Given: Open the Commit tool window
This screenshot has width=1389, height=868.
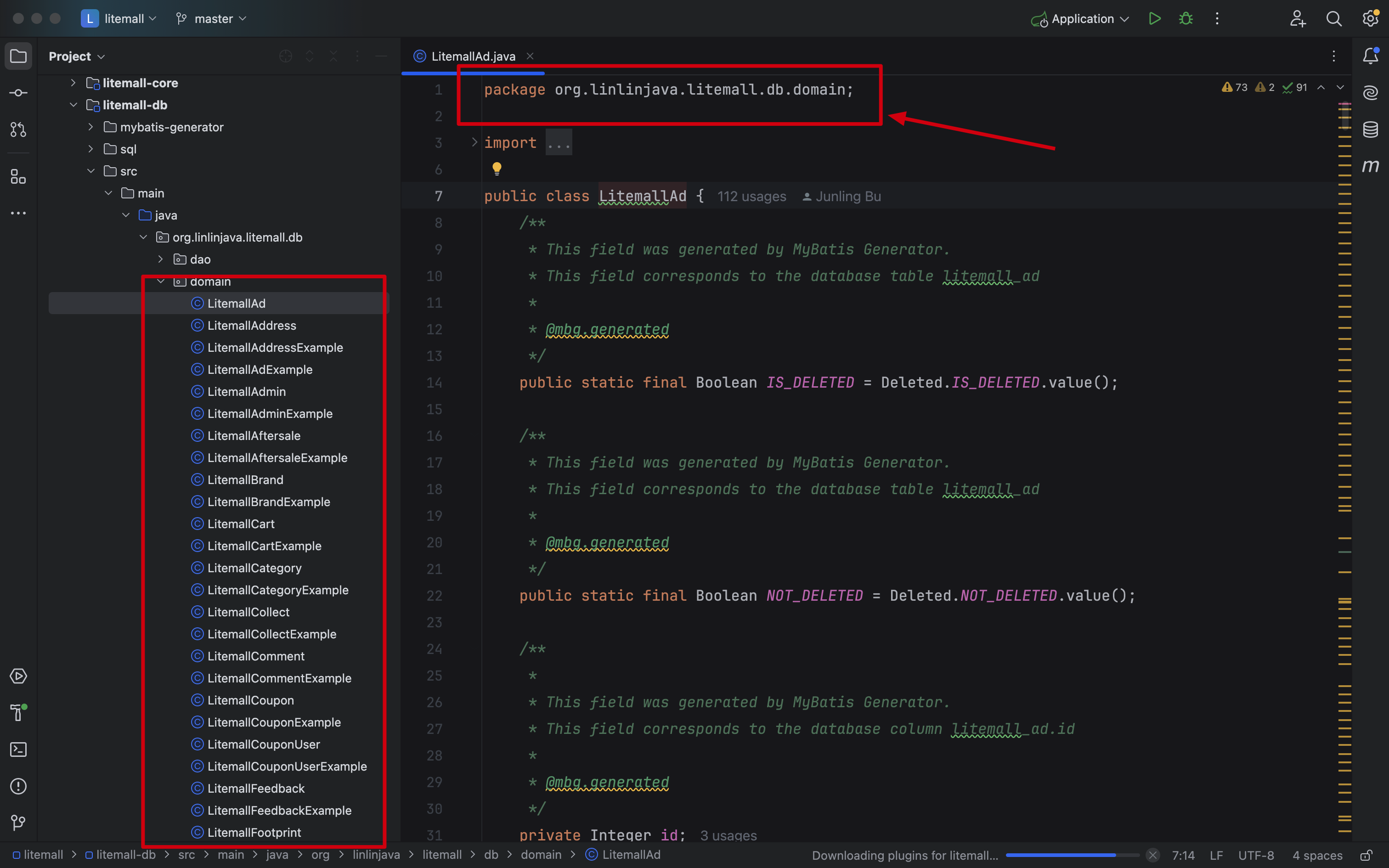Looking at the screenshot, I should [x=18, y=93].
